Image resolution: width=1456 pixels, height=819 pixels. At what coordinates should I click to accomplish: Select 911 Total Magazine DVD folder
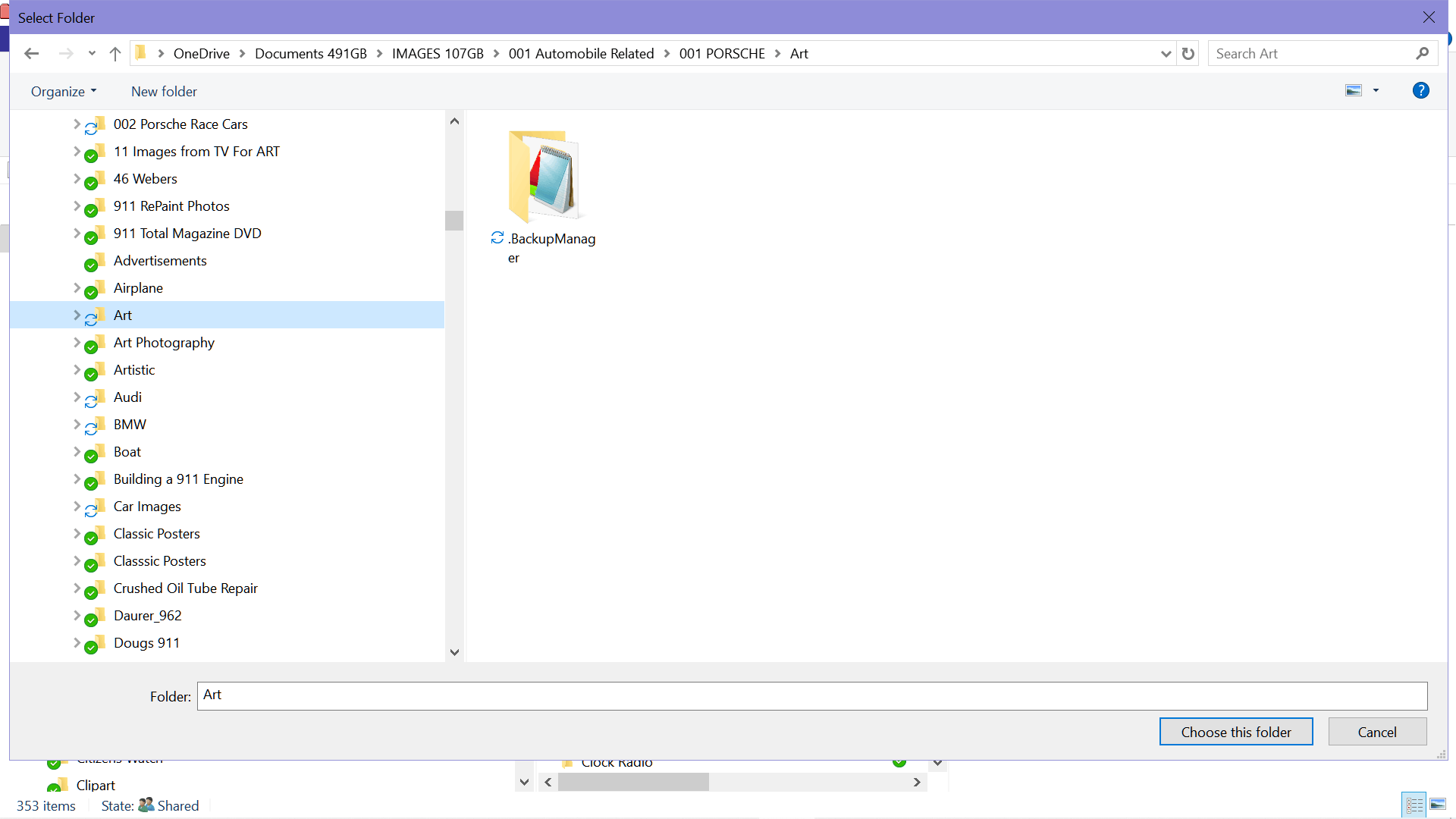click(187, 234)
